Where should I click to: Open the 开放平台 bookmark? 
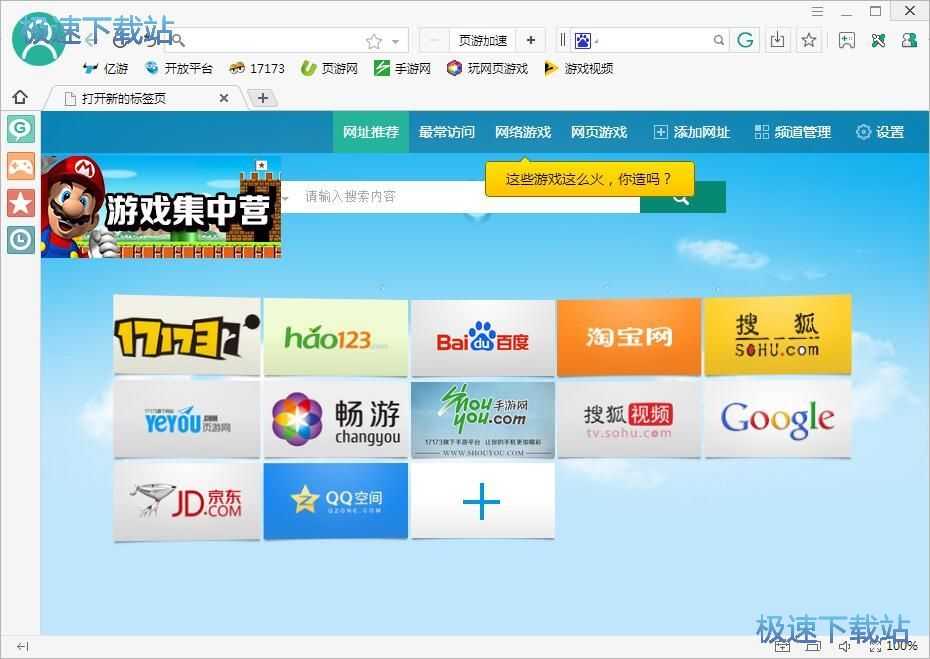coord(179,69)
